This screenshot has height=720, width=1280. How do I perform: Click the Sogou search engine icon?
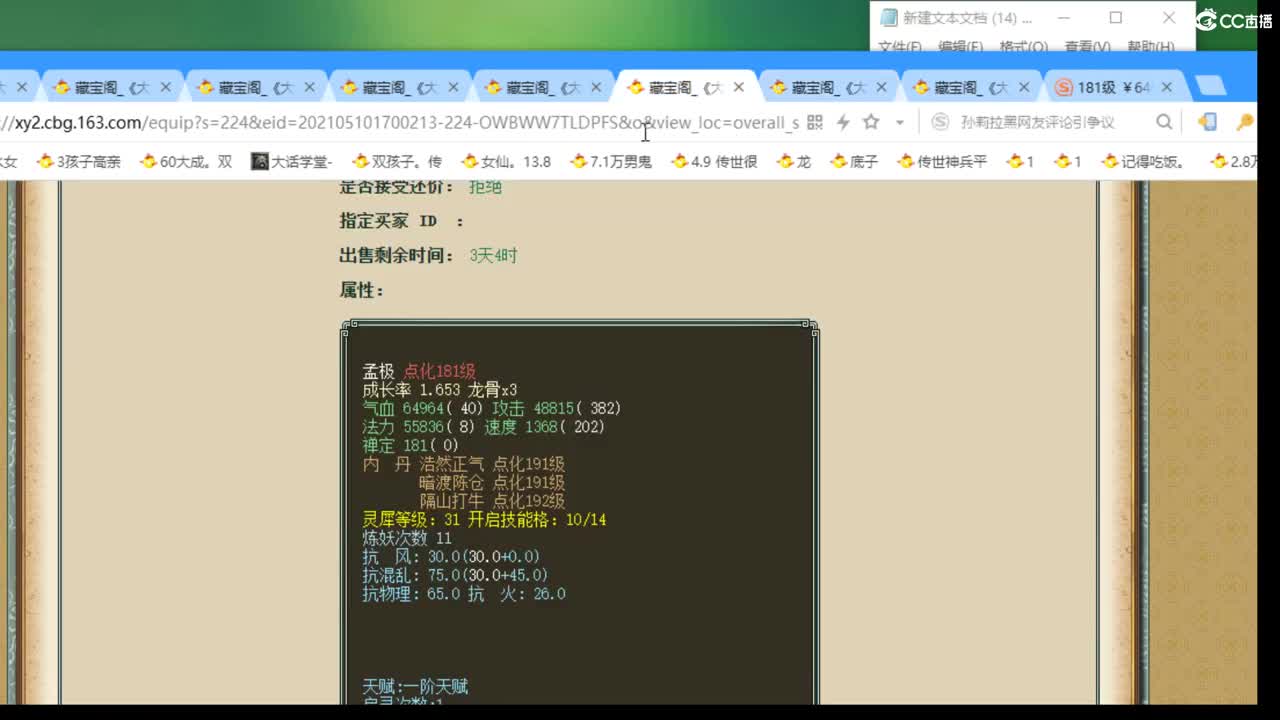tap(939, 122)
